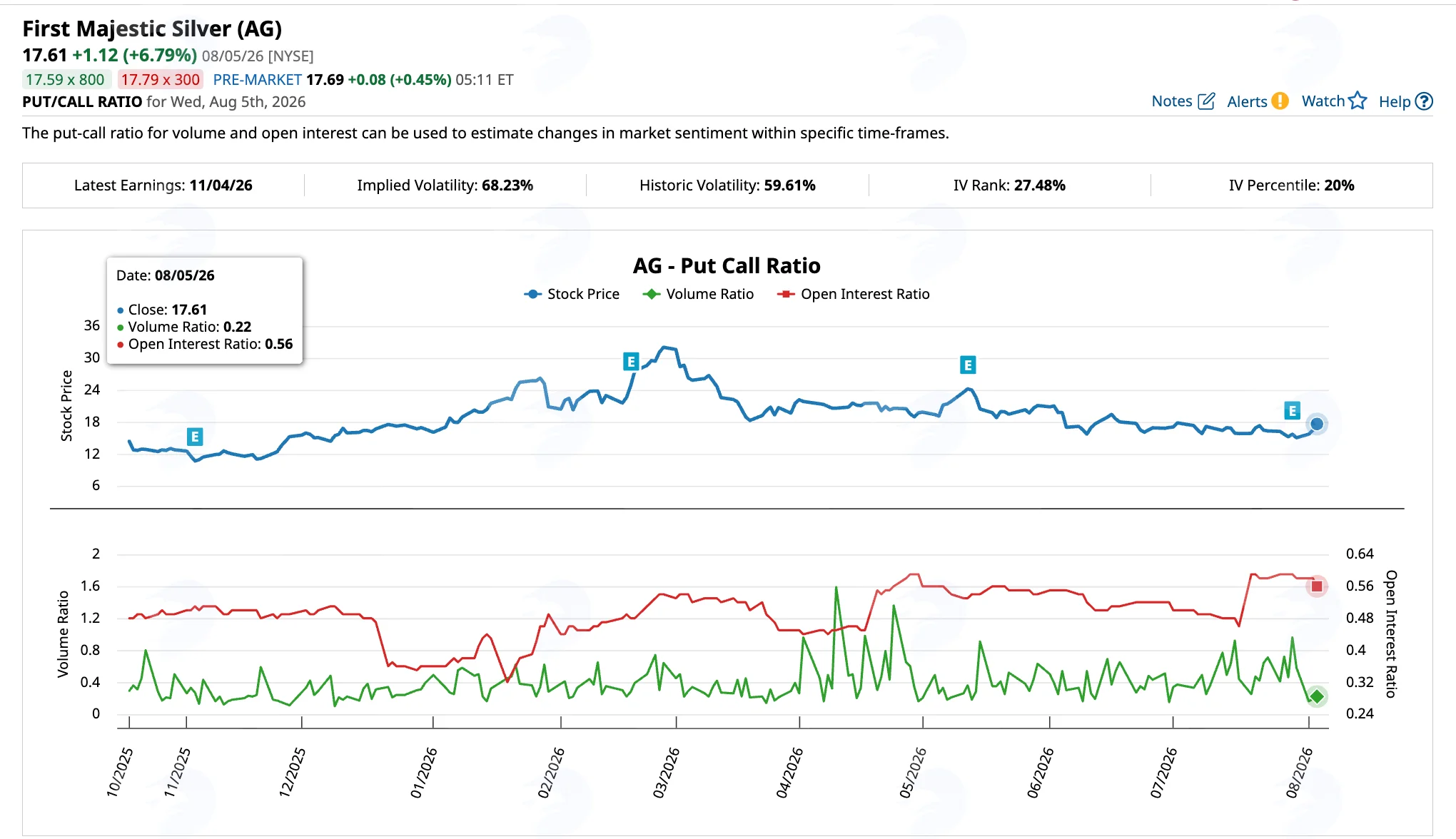
Task: Click the red open interest end-point square
Action: pos(1317,586)
